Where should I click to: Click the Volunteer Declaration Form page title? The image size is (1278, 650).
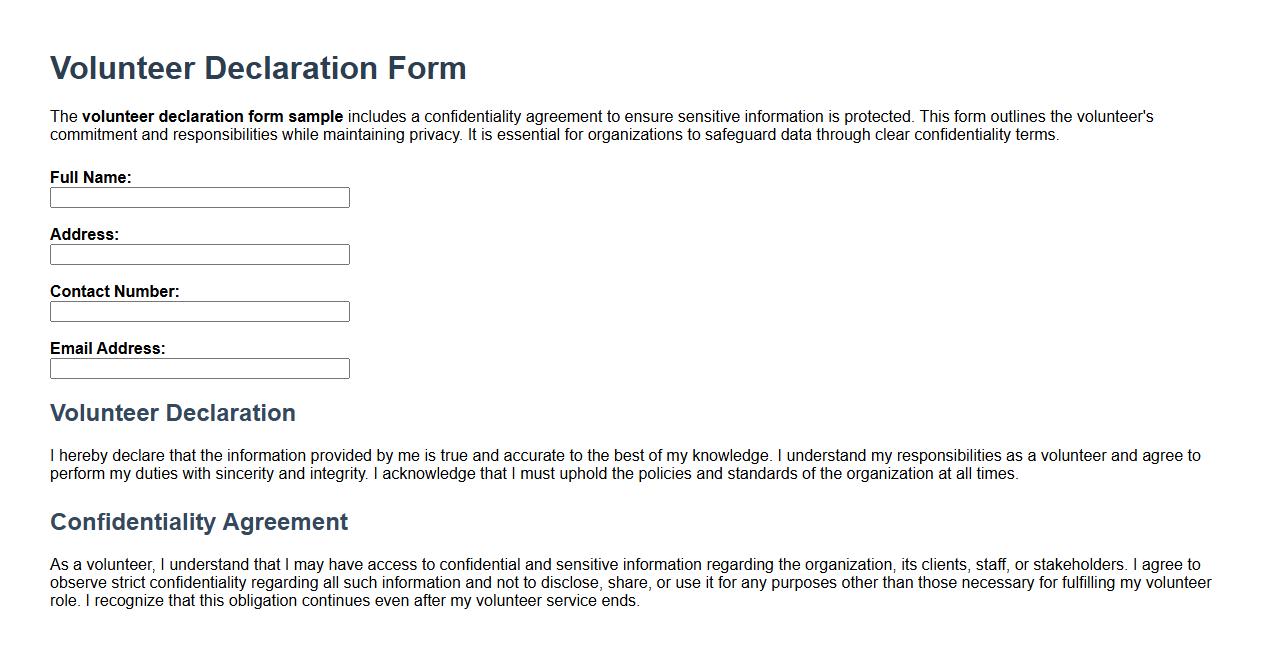pyautogui.click(x=258, y=68)
